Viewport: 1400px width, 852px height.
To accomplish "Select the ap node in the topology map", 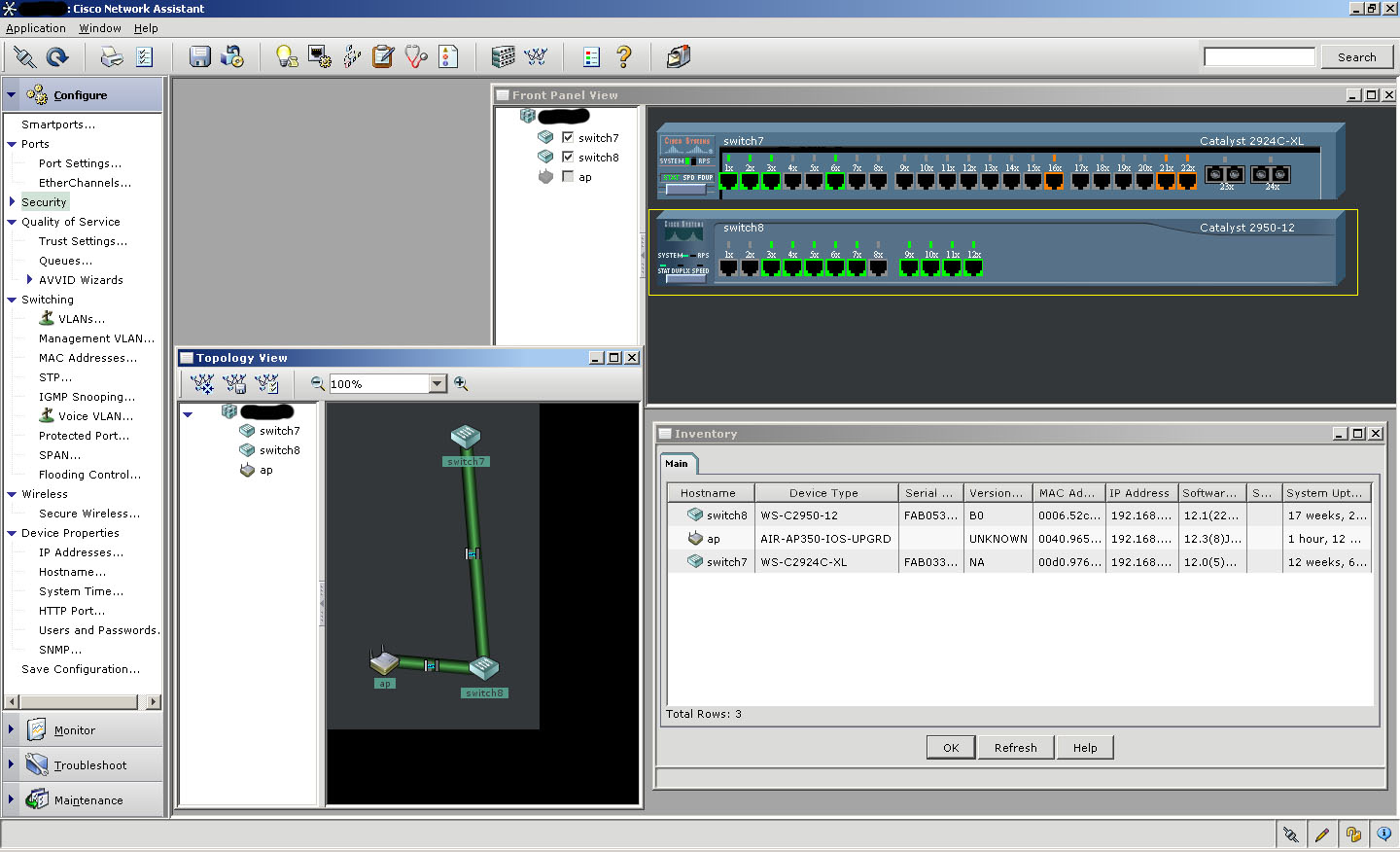I will [x=384, y=662].
